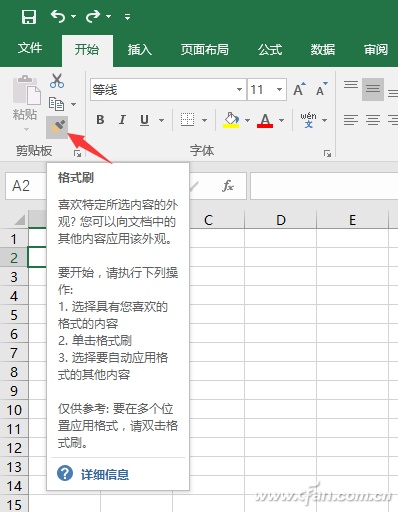Click the Save icon in quick access toolbar
398x512 pixels.
(x=29, y=16)
